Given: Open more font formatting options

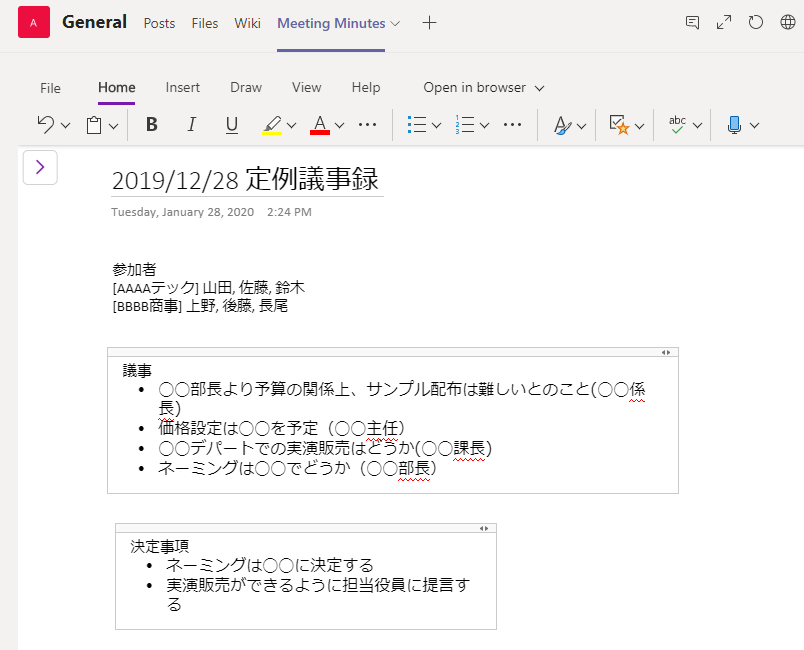Looking at the screenshot, I should pyautogui.click(x=368, y=125).
